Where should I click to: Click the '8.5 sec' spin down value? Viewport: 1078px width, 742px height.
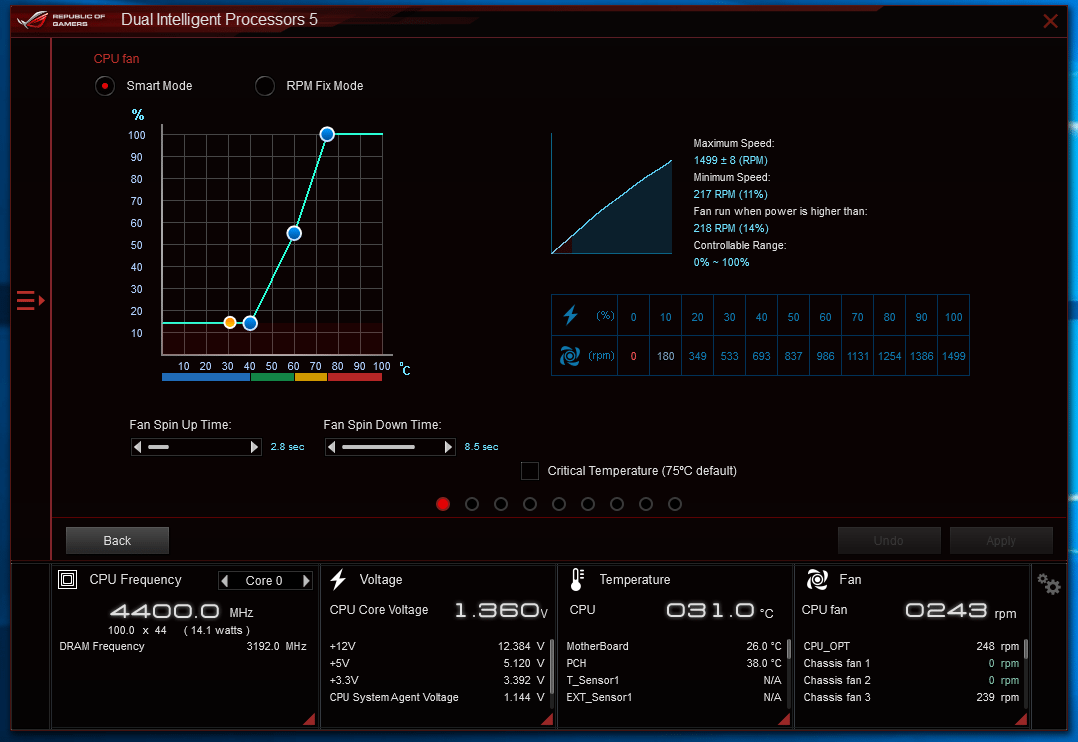pos(481,447)
